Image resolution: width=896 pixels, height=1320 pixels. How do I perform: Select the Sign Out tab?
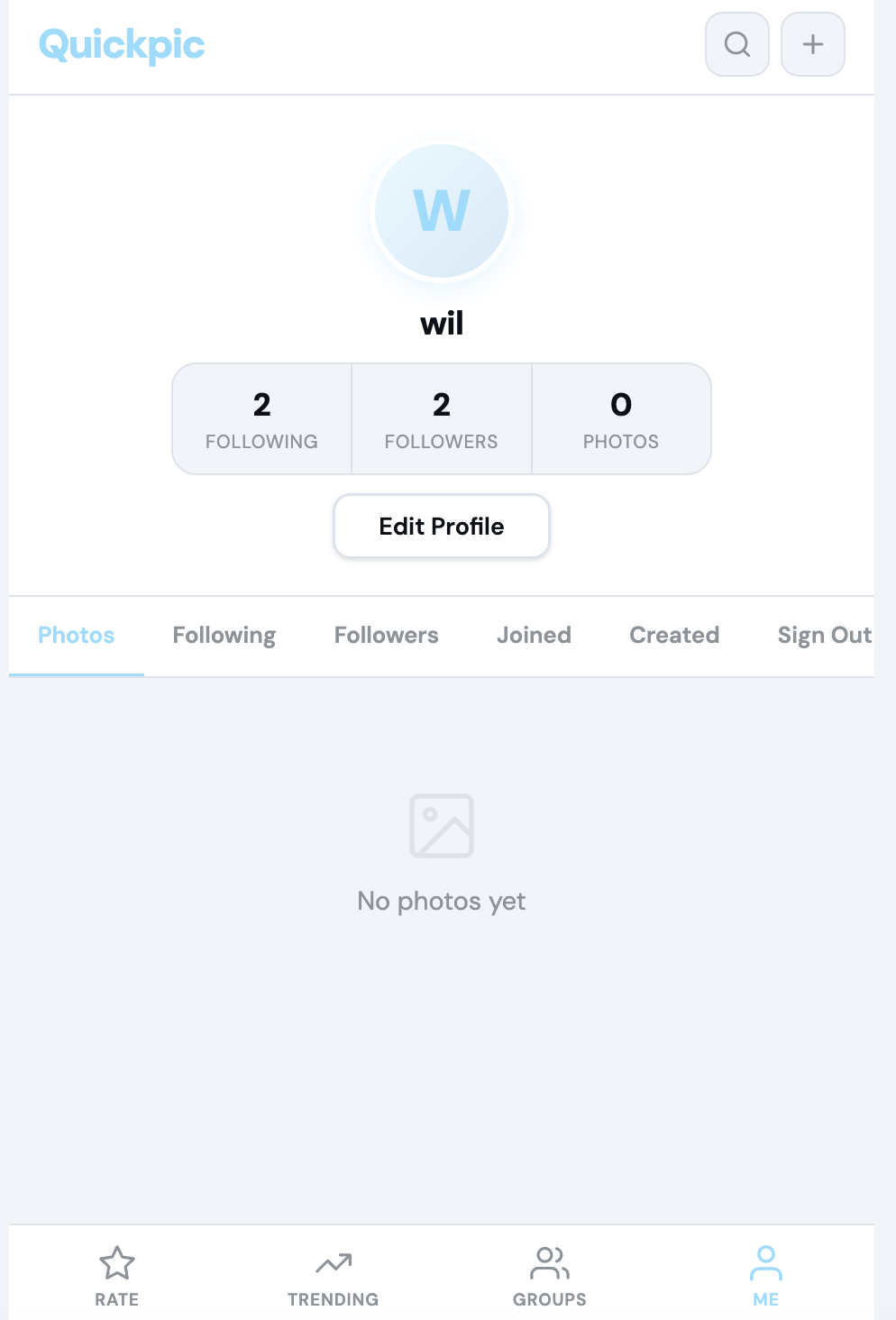[824, 636]
